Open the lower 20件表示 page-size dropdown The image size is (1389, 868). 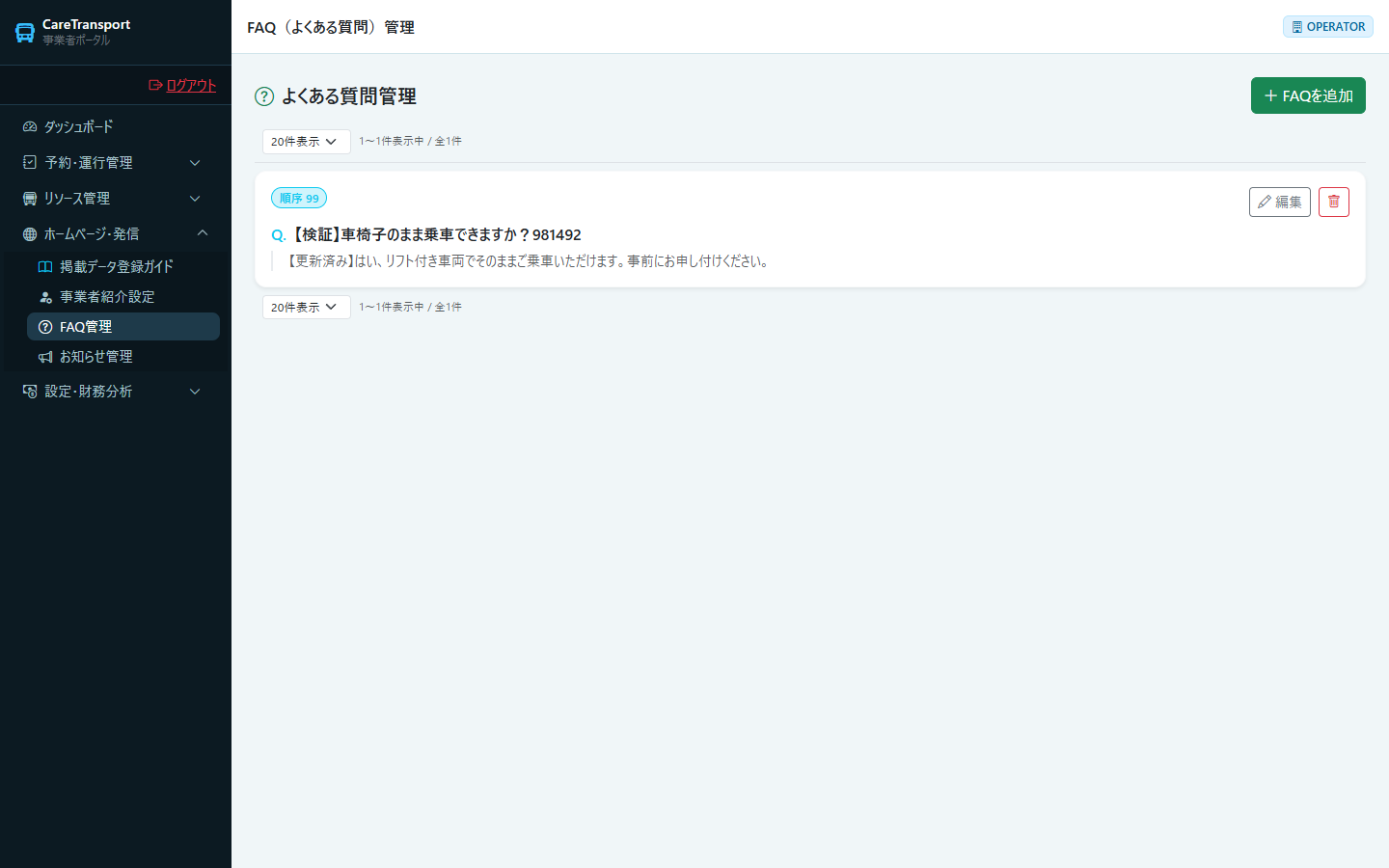point(306,307)
